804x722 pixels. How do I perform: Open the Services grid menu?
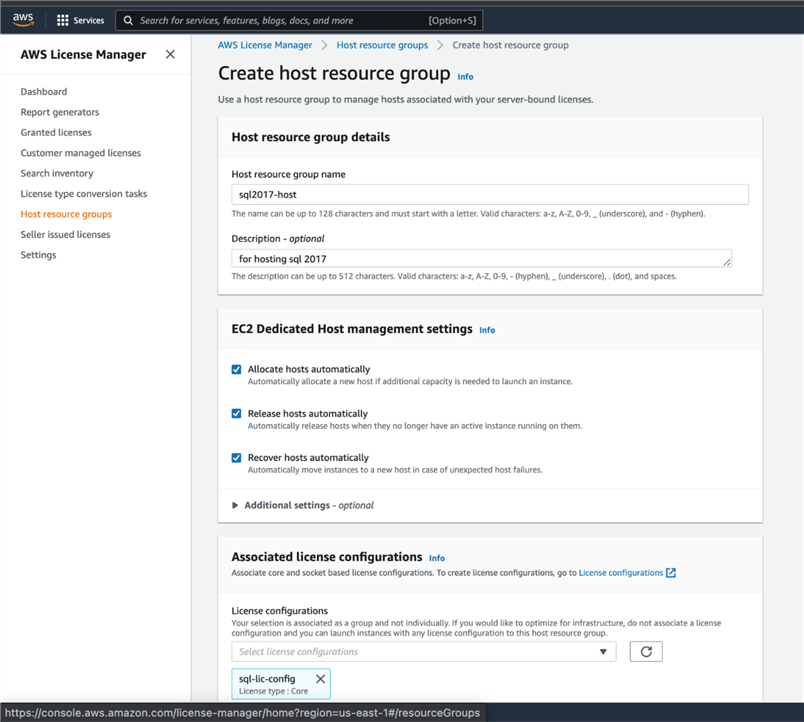click(x=63, y=20)
